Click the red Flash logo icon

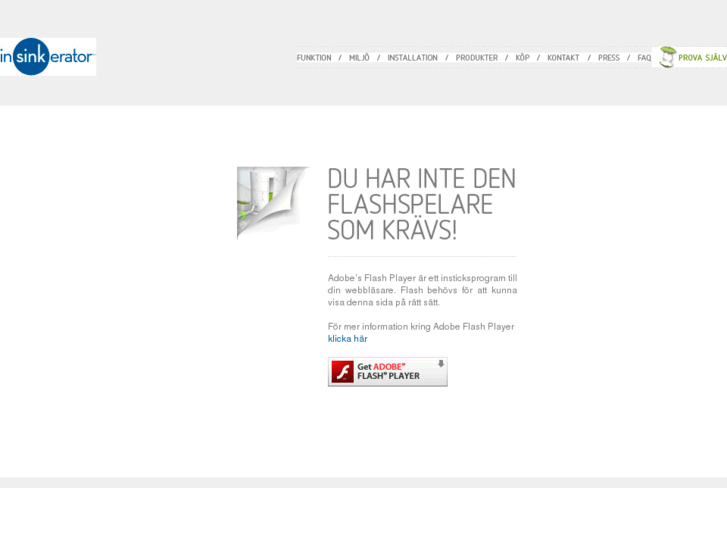(x=343, y=372)
